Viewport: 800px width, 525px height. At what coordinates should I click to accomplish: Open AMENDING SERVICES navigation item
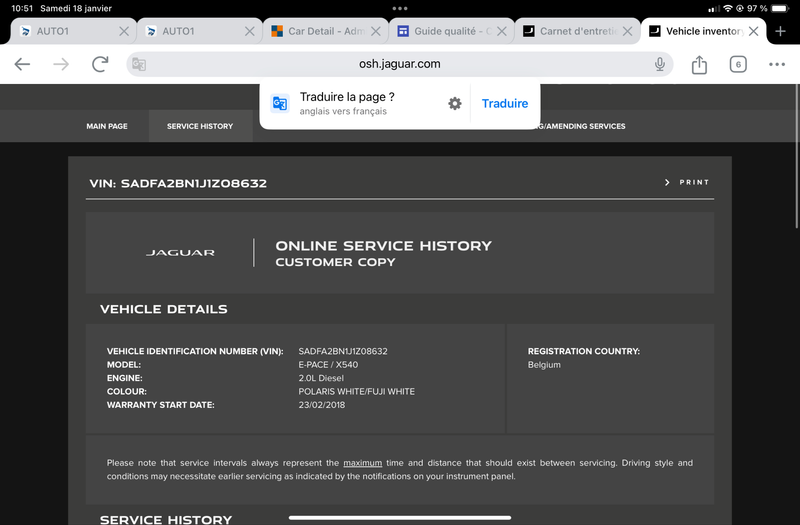click(x=583, y=126)
